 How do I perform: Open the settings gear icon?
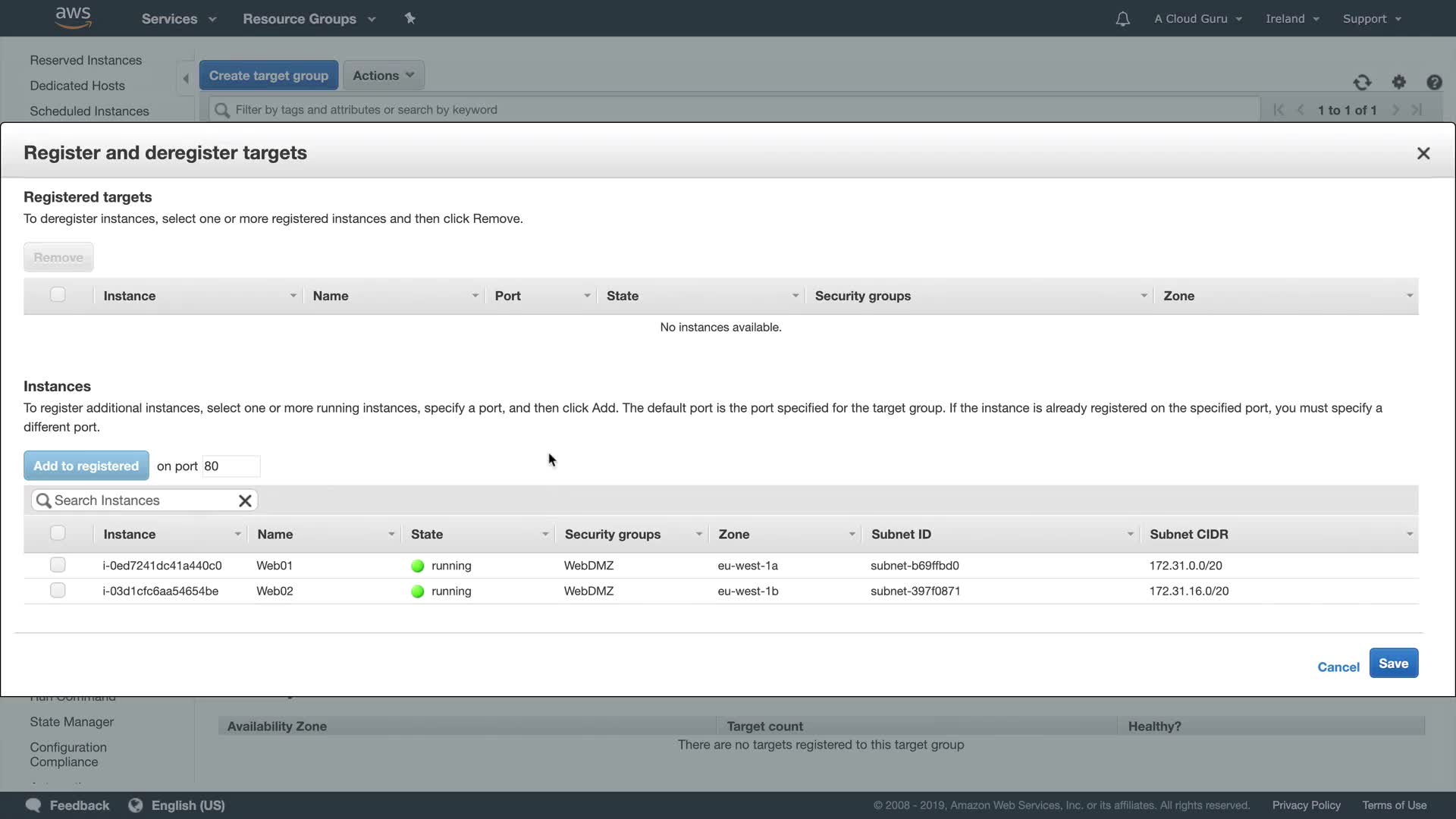(x=1399, y=82)
